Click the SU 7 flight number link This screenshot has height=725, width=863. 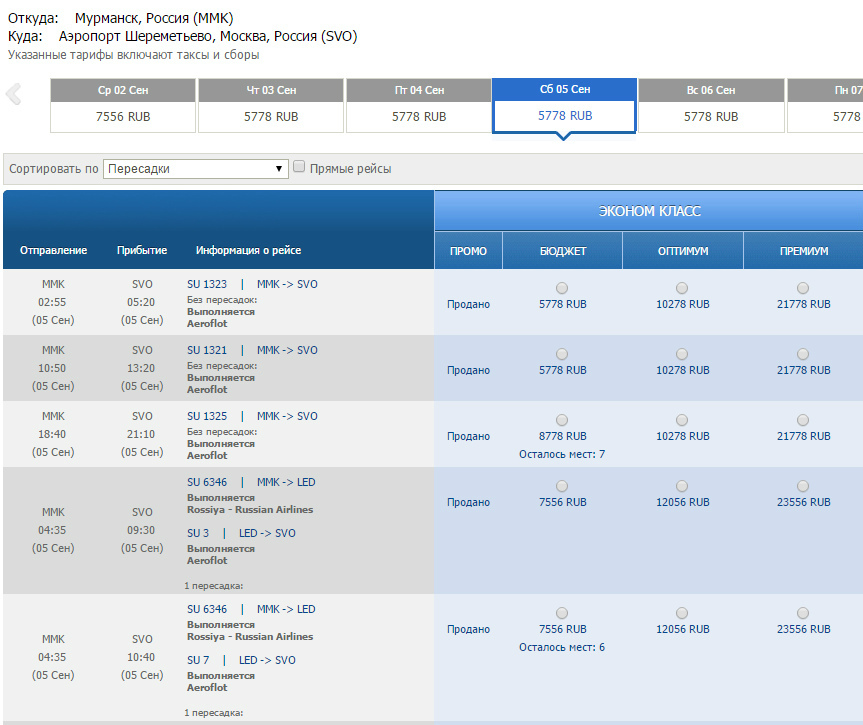[x=198, y=660]
